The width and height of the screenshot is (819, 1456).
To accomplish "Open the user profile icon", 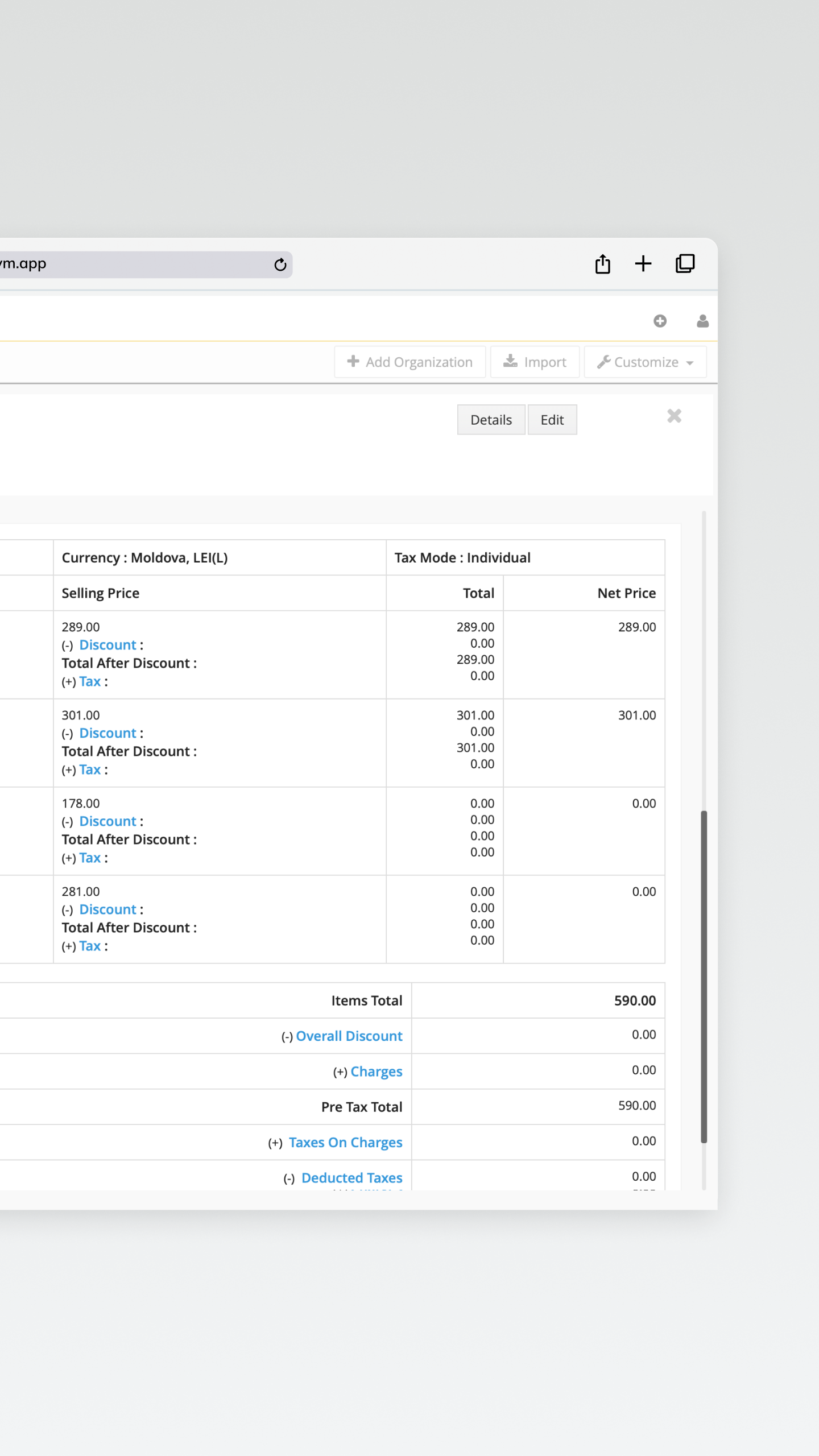I will tap(702, 321).
